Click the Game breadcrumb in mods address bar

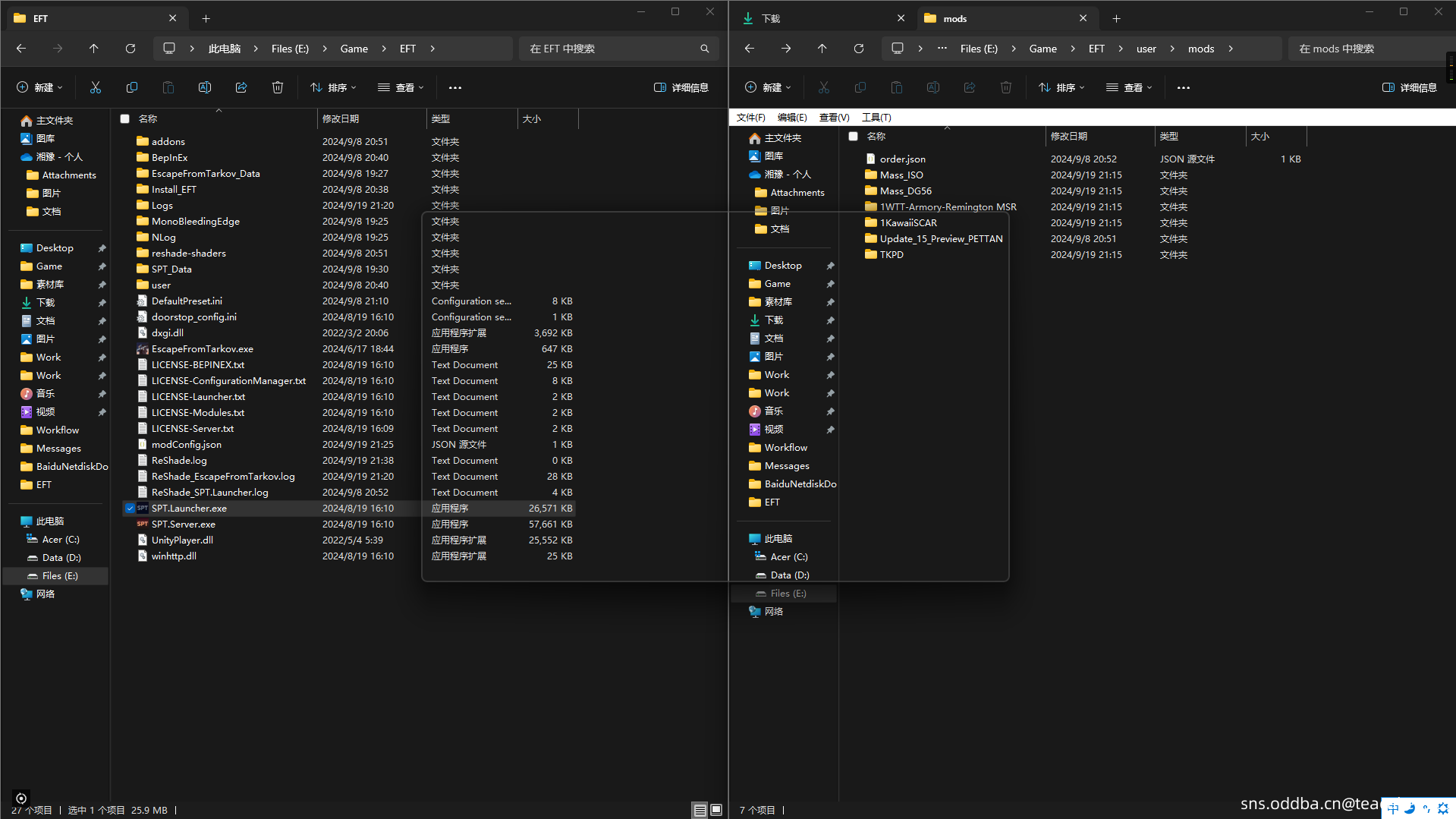(1042, 49)
